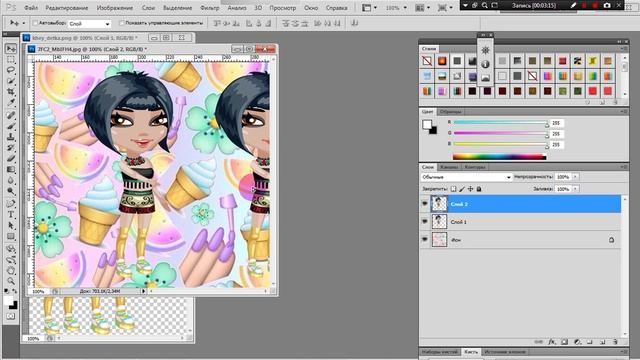Viewport: 640px width, 360px height.
Task: Toggle lock transparent pixels box
Action: pyautogui.click(x=453, y=189)
